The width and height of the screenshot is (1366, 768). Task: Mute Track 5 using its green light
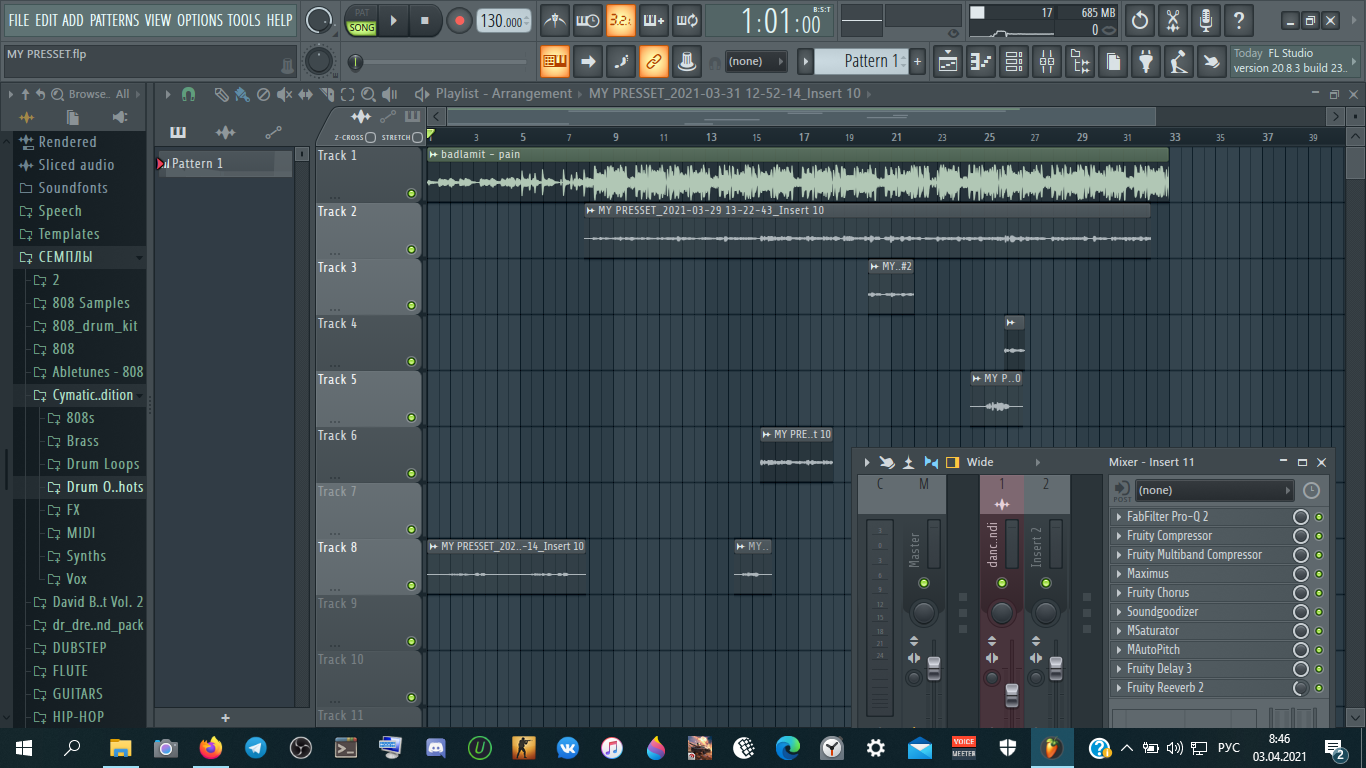click(x=411, y=417)
